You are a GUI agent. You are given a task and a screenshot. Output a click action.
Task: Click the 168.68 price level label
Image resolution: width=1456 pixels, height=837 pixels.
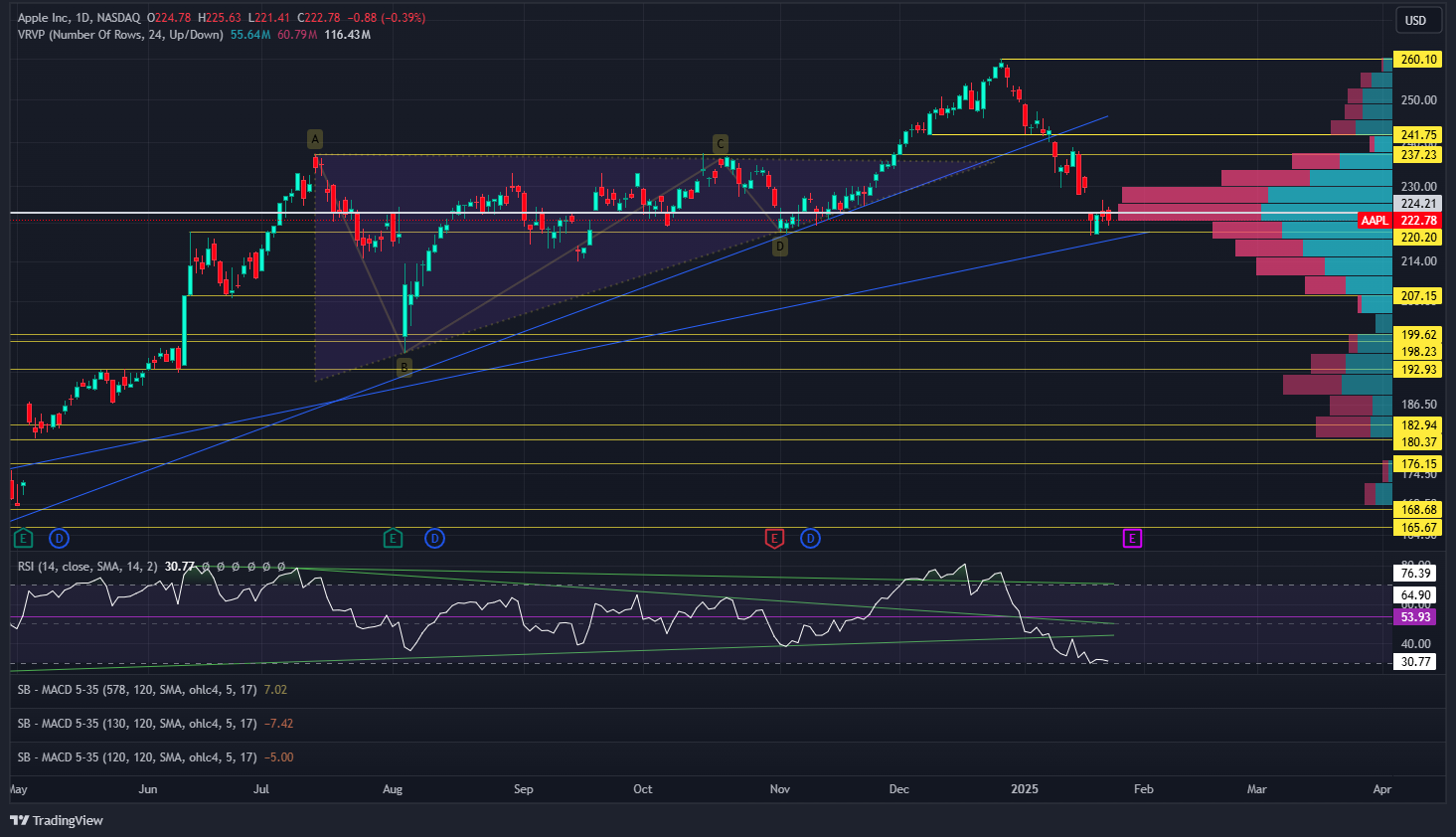coord(1418,510)
